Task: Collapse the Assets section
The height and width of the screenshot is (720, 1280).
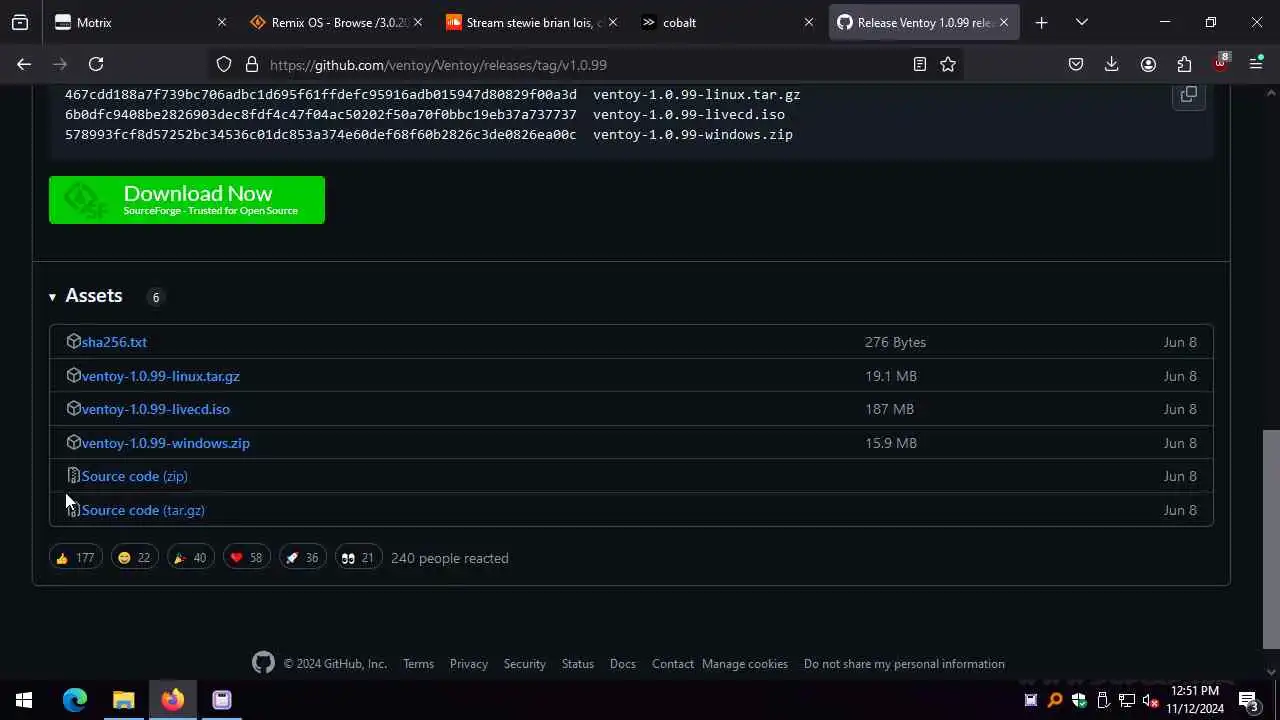Action: tap(86, 296)
